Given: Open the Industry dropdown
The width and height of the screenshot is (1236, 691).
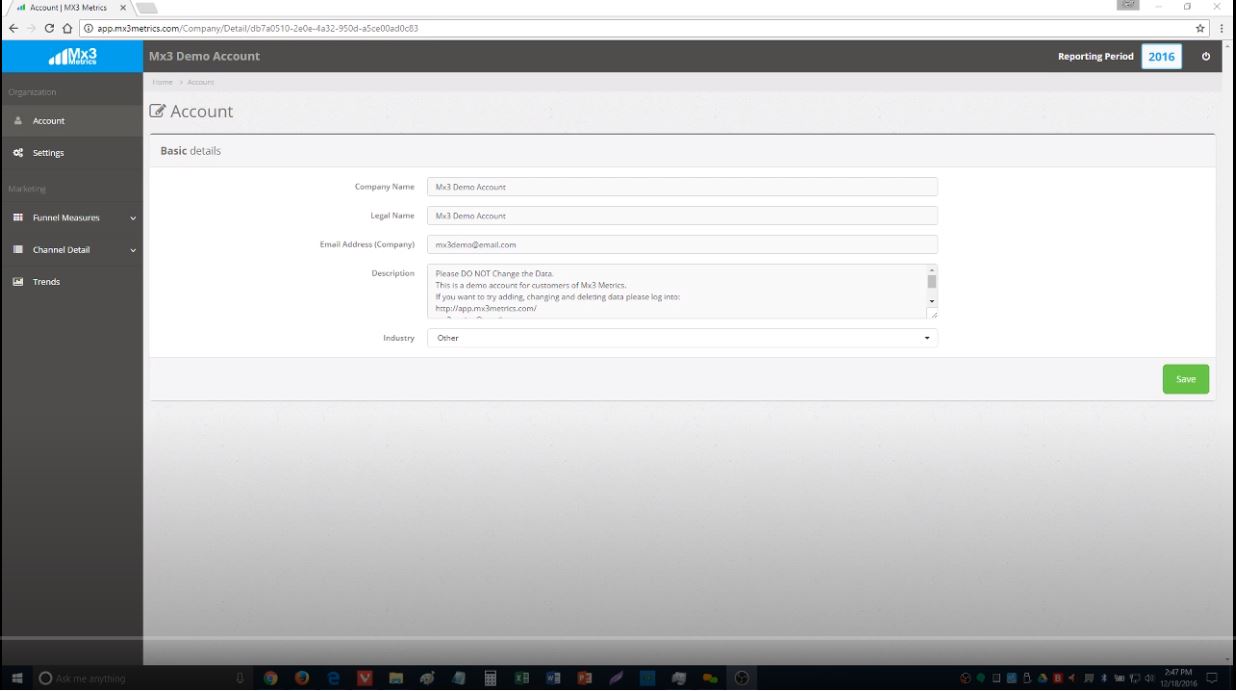Looking at the screenshot, I should (682, 338).
